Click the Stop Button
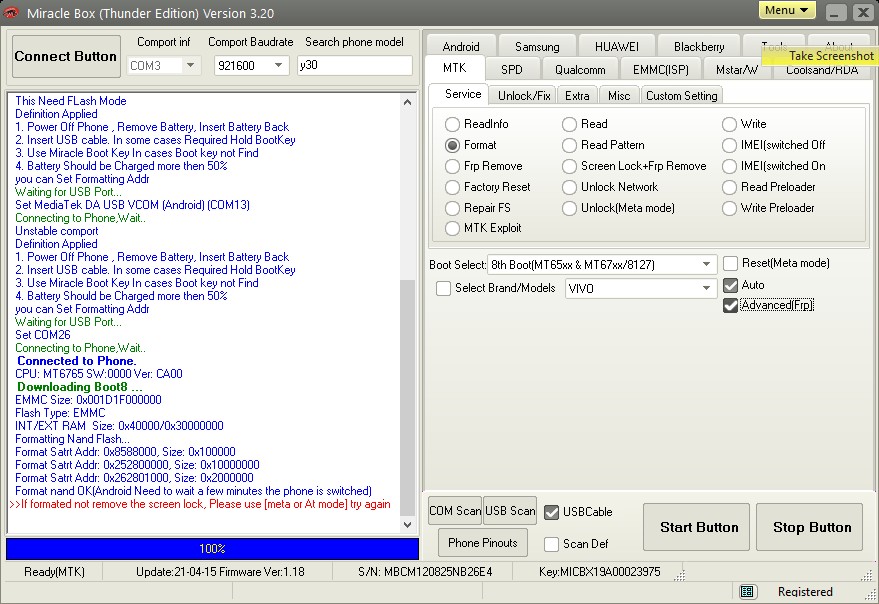The image size is (879, 604). pyautogui.click(x=809, y=527)
